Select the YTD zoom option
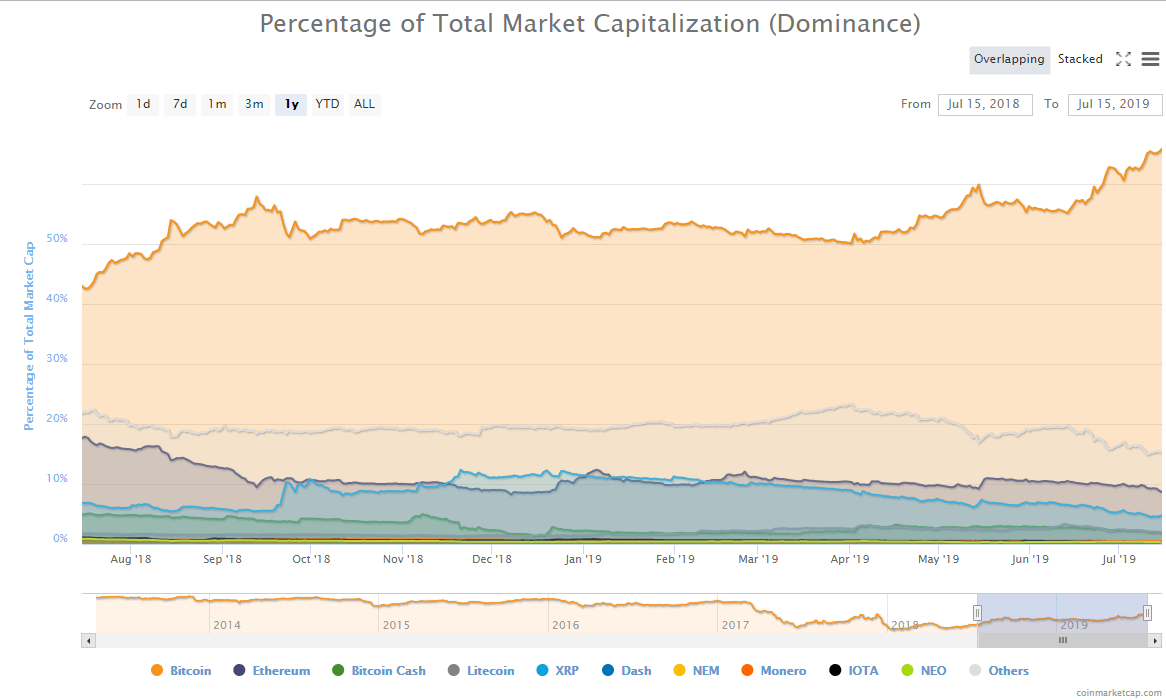 [x=327, y=104]
